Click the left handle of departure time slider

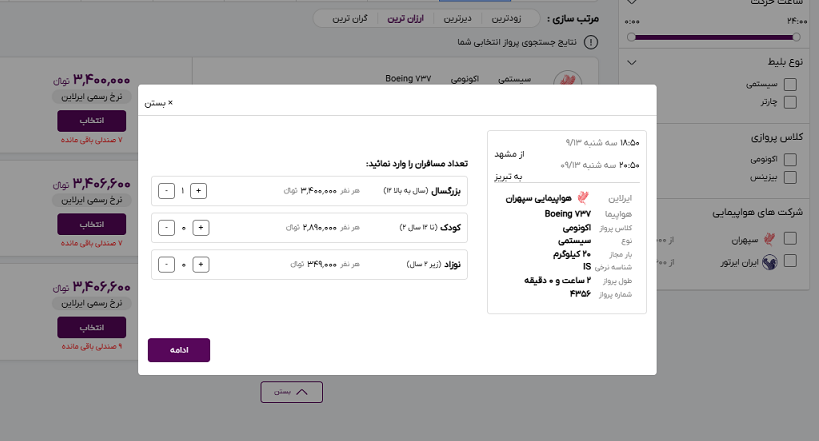(631, 37)
